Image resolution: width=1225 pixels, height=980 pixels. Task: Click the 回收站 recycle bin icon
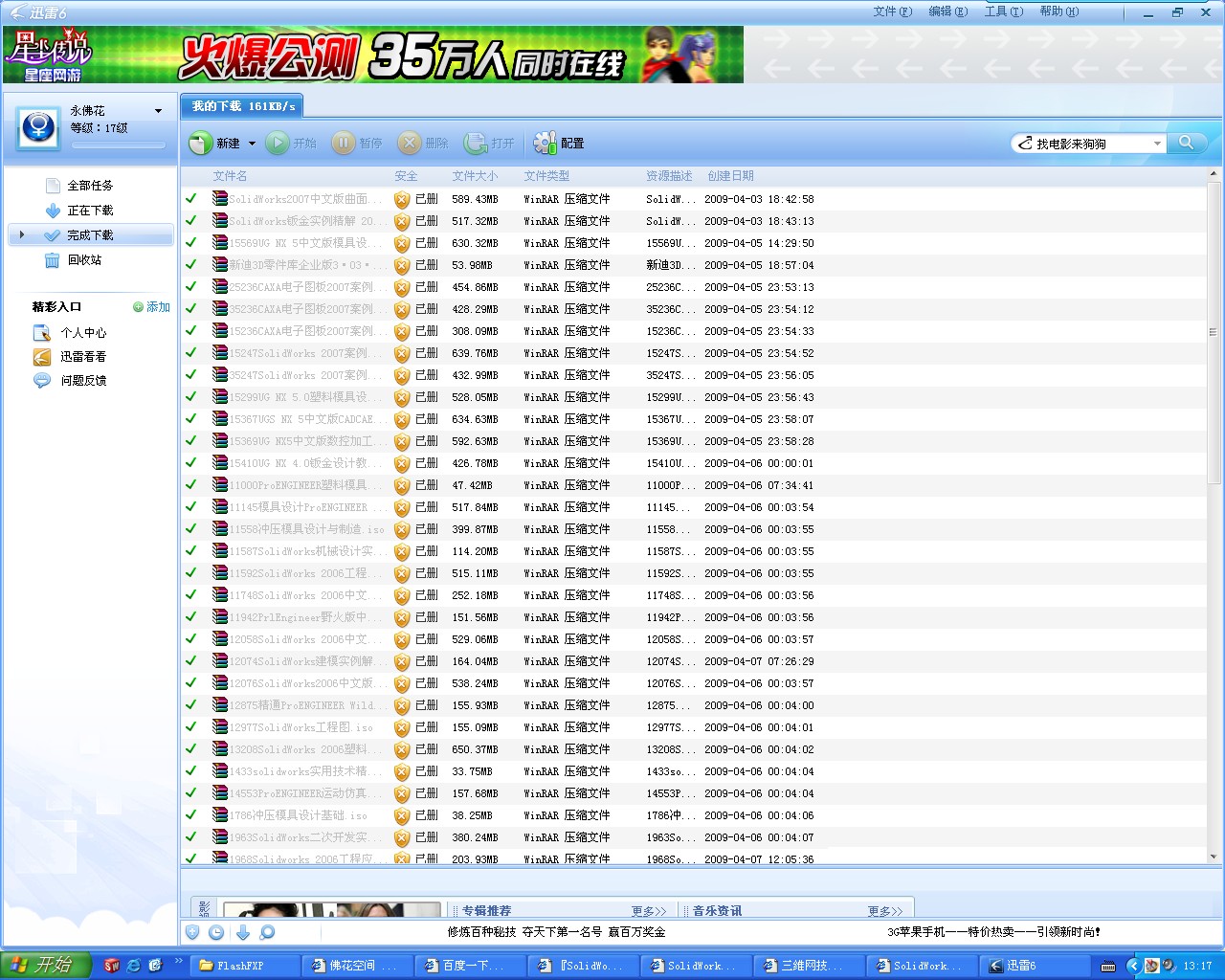53,260
